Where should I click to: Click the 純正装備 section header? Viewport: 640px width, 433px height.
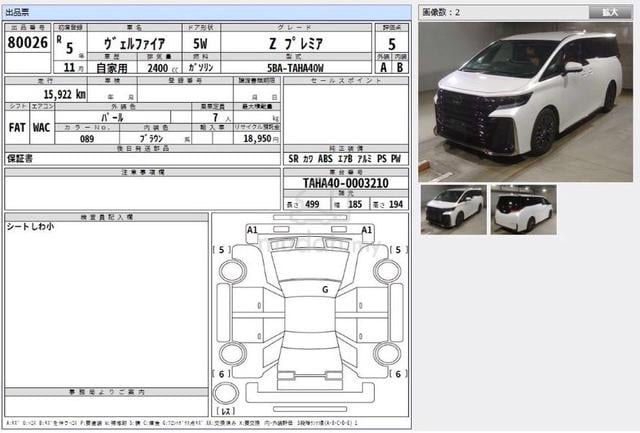[346, 149]
